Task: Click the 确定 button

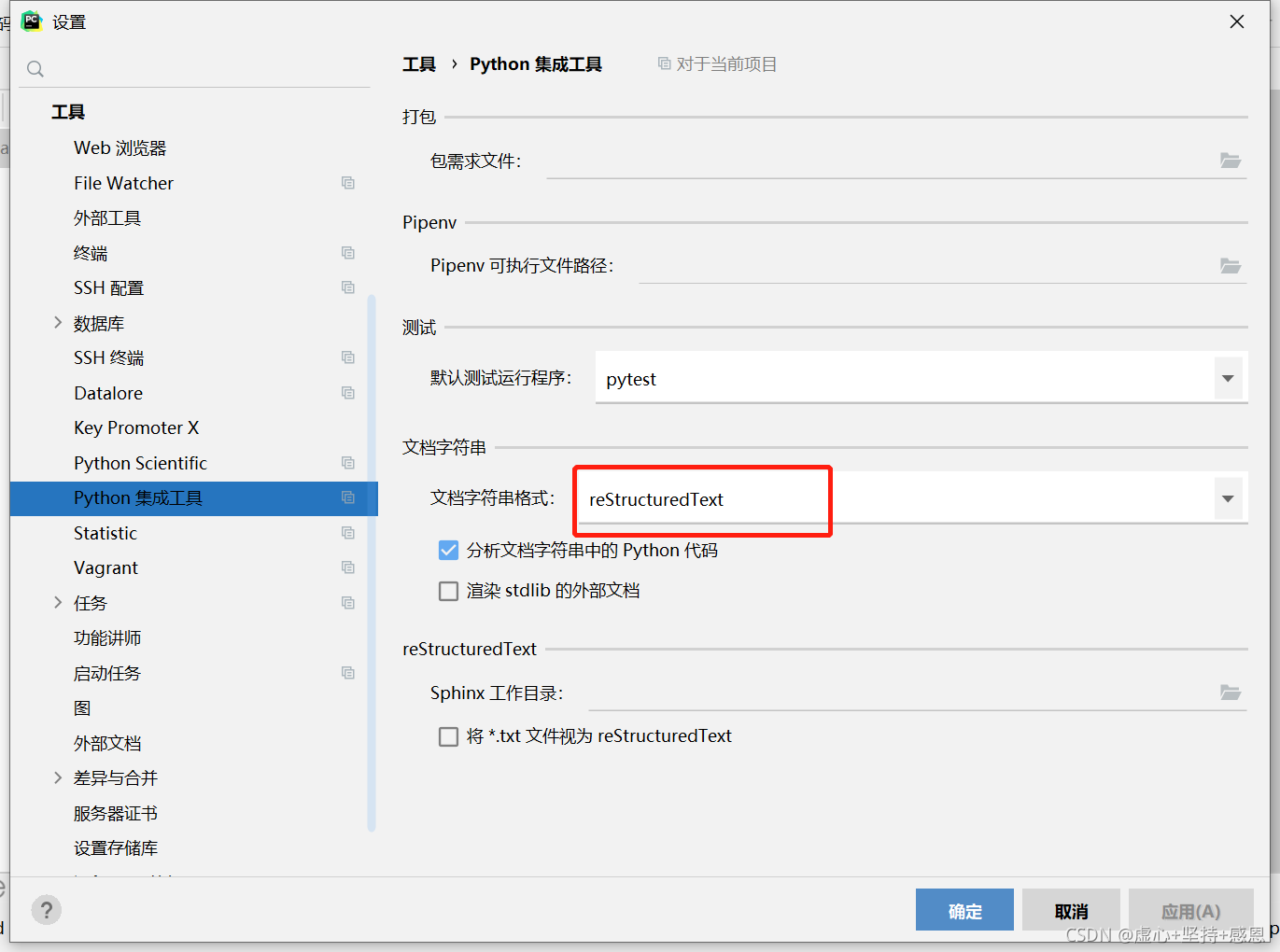Action: [x=964, y=910]
